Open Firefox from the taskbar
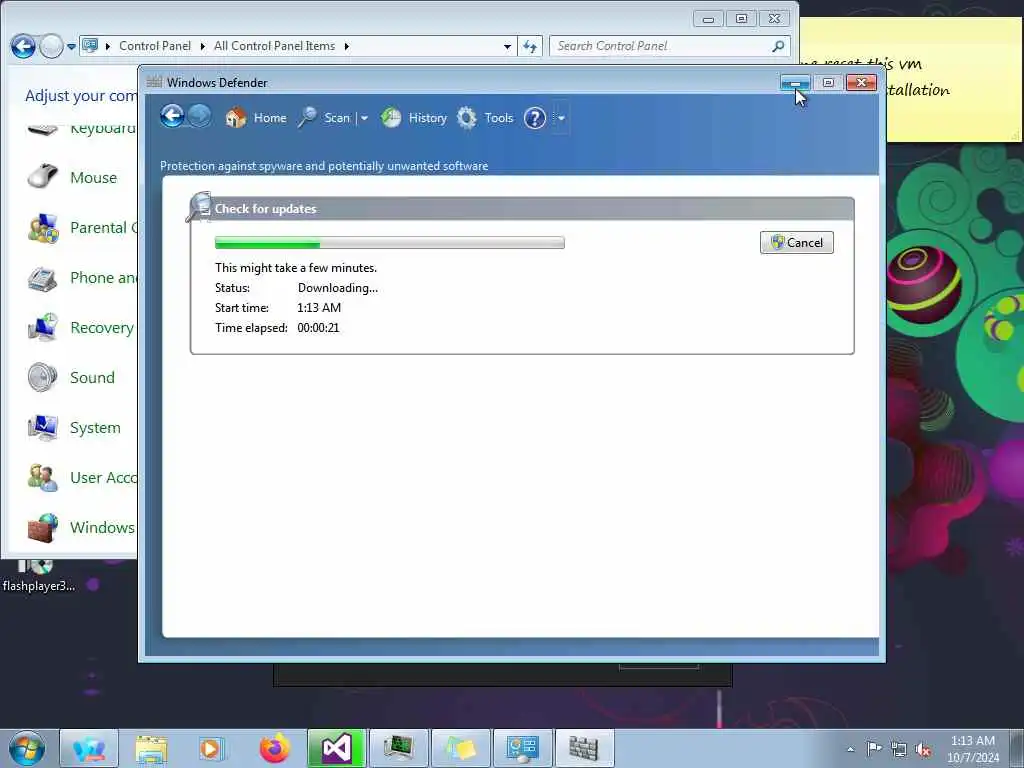Image resolution: width=1024 pixels, height=768 pixels. coord(274,748)
